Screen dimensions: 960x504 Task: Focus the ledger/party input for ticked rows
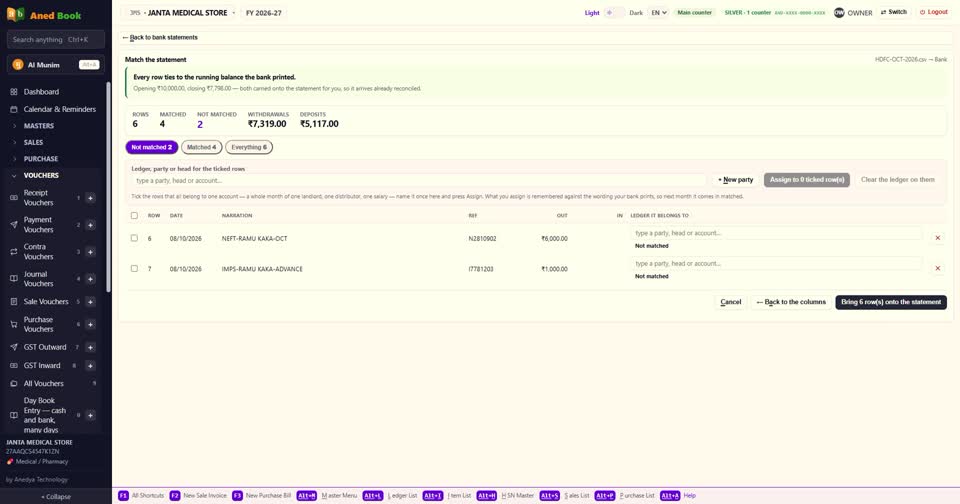418,181
